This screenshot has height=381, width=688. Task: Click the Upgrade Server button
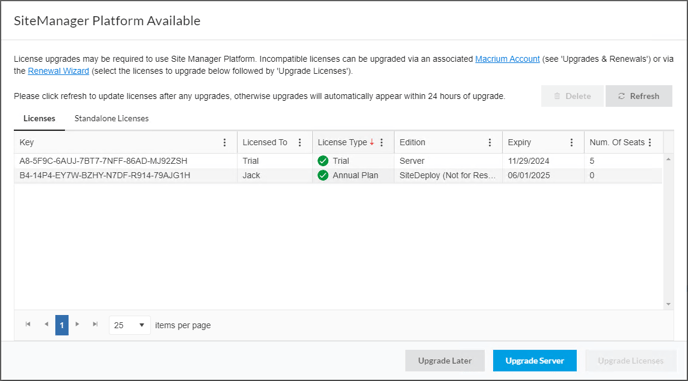[534, 361]
